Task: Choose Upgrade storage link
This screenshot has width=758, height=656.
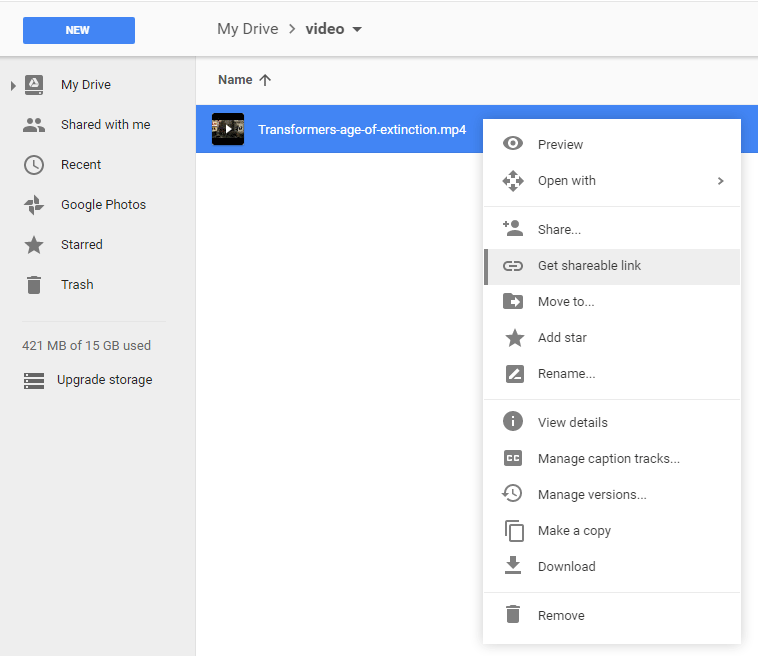Action: [104, 380]
